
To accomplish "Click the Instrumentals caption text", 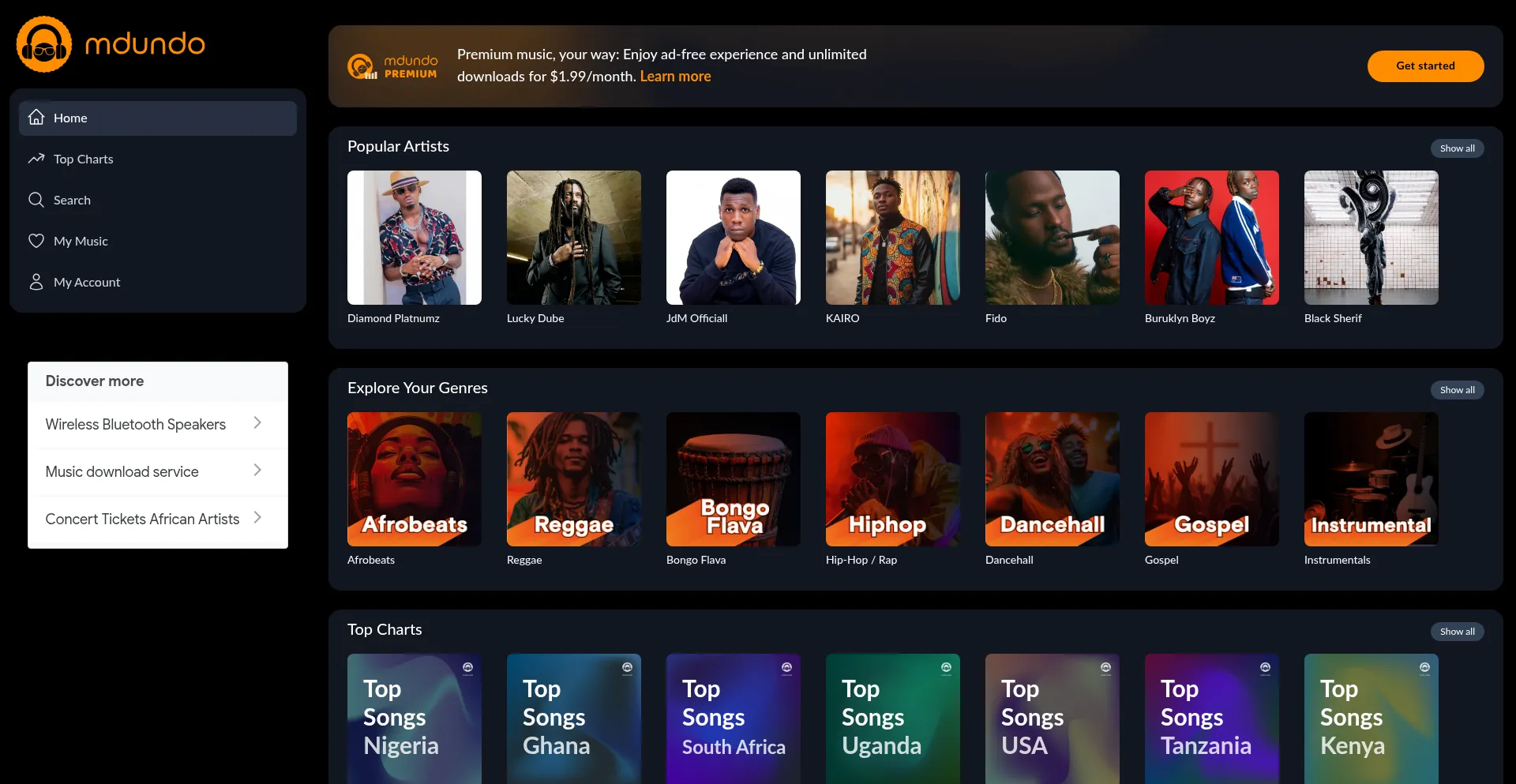I will click(x=1338, y=560).
